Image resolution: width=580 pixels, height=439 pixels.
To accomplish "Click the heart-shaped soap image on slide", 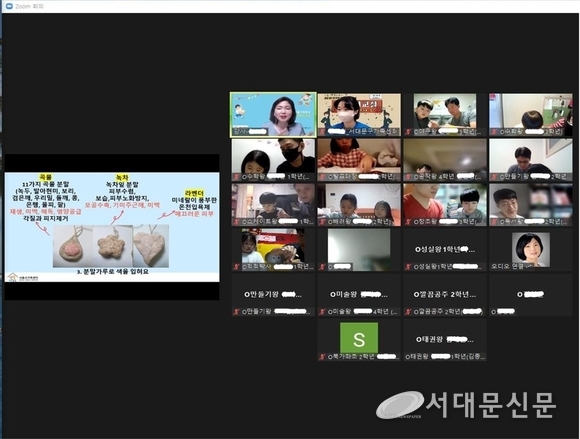I will tap(151, 246).
